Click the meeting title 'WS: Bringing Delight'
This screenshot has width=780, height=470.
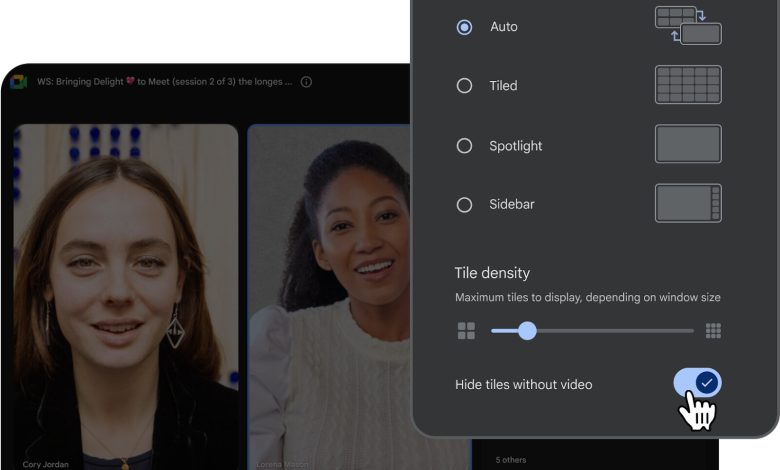pyautogui.click(x=165, y=82)
